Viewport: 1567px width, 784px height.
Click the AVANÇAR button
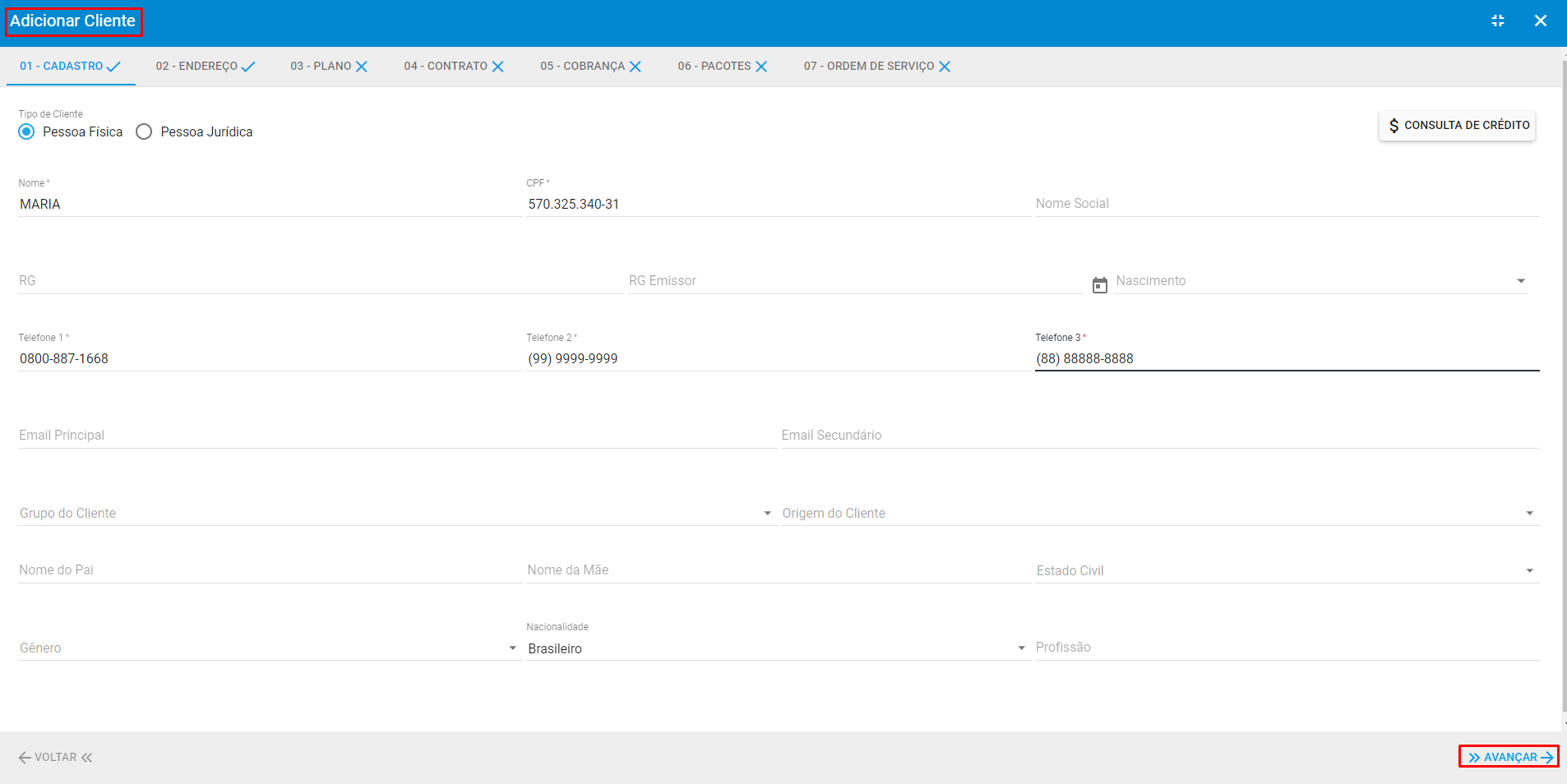tap(1509, 756)
